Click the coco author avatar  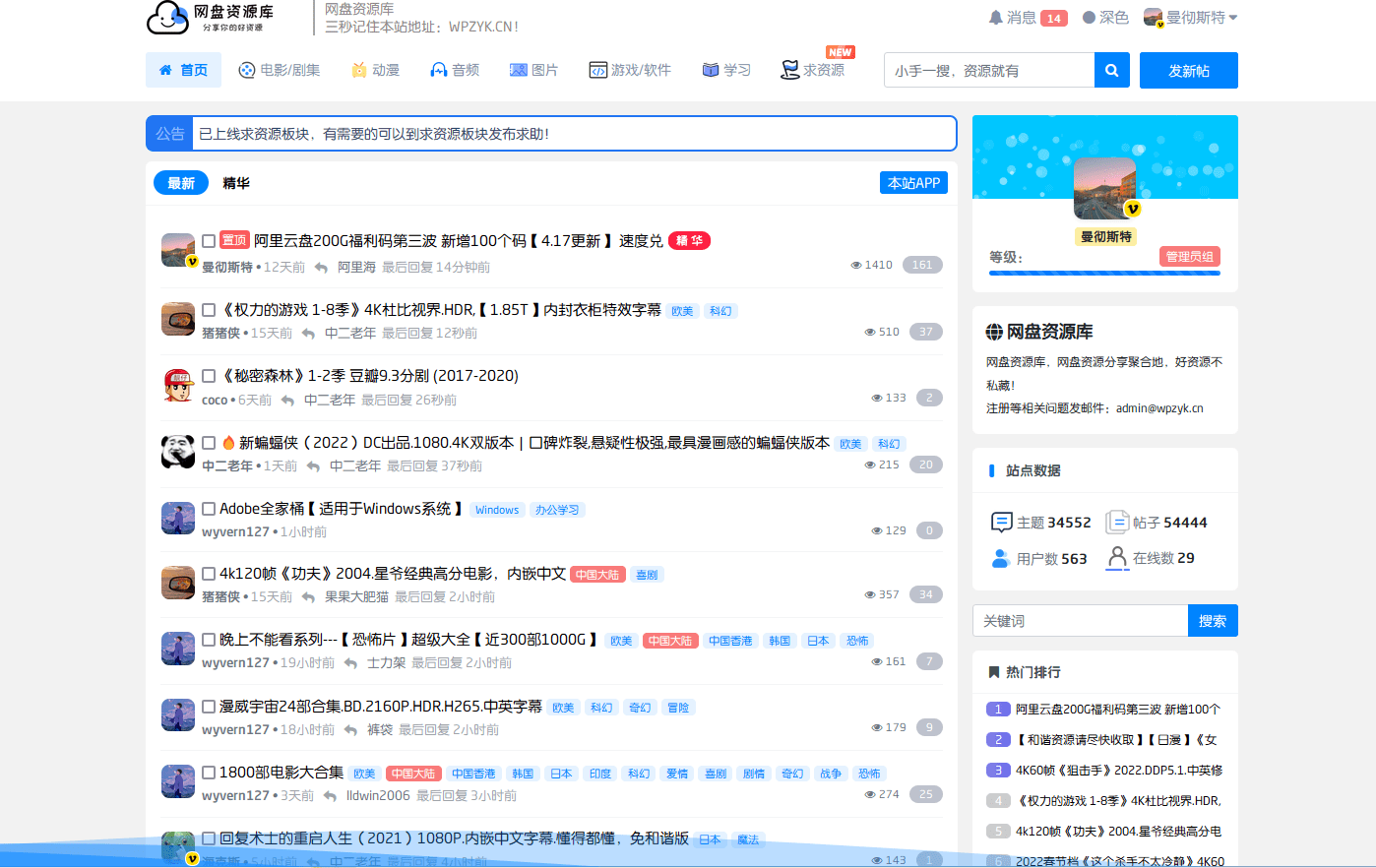tap(178, 385)
